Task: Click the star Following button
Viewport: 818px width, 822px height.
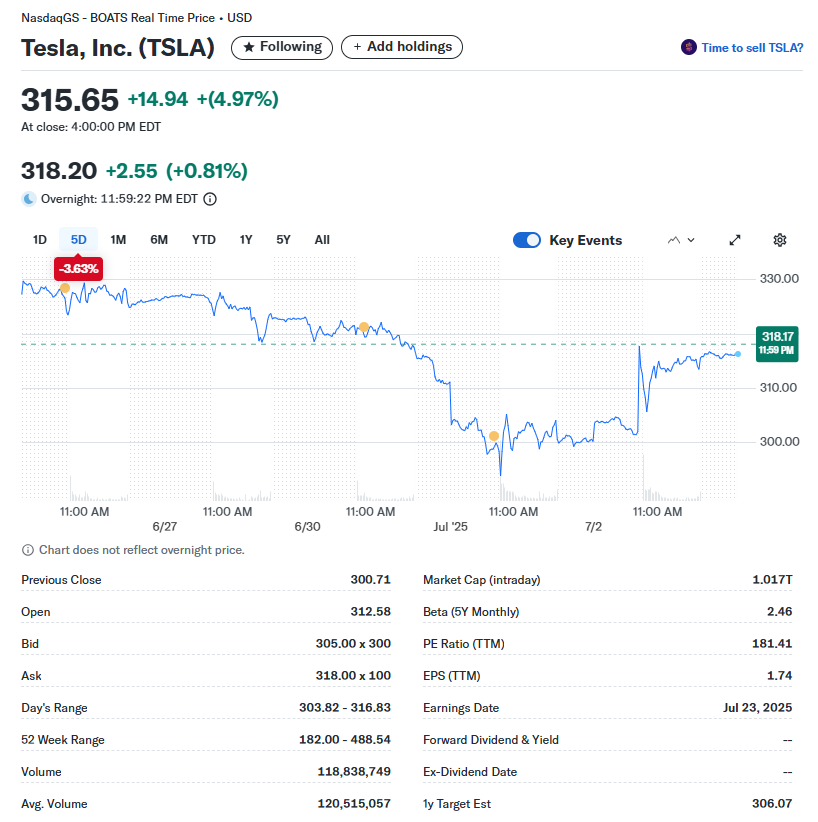Action: 282,47
